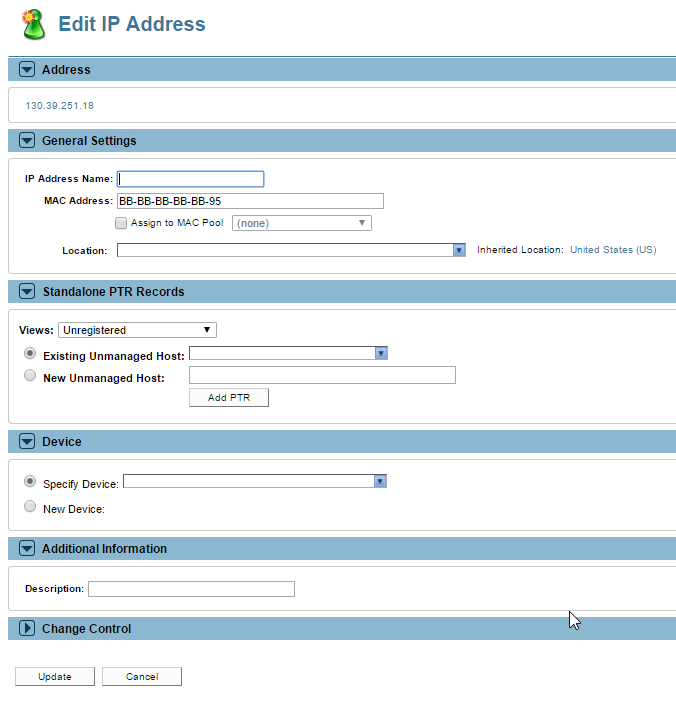Open the Views Unregistered dropdown

[137, 330]
